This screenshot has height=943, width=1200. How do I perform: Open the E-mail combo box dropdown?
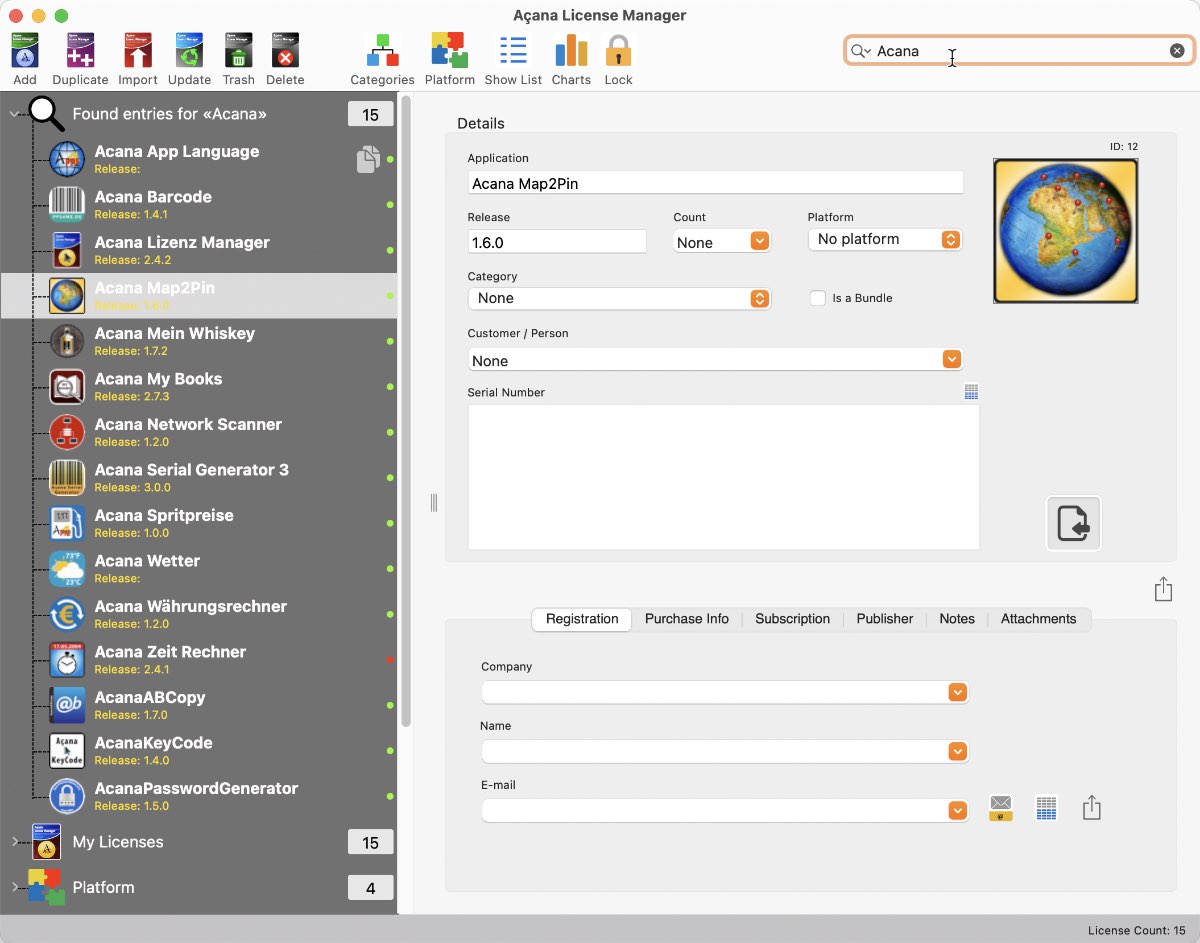[958, 810]
